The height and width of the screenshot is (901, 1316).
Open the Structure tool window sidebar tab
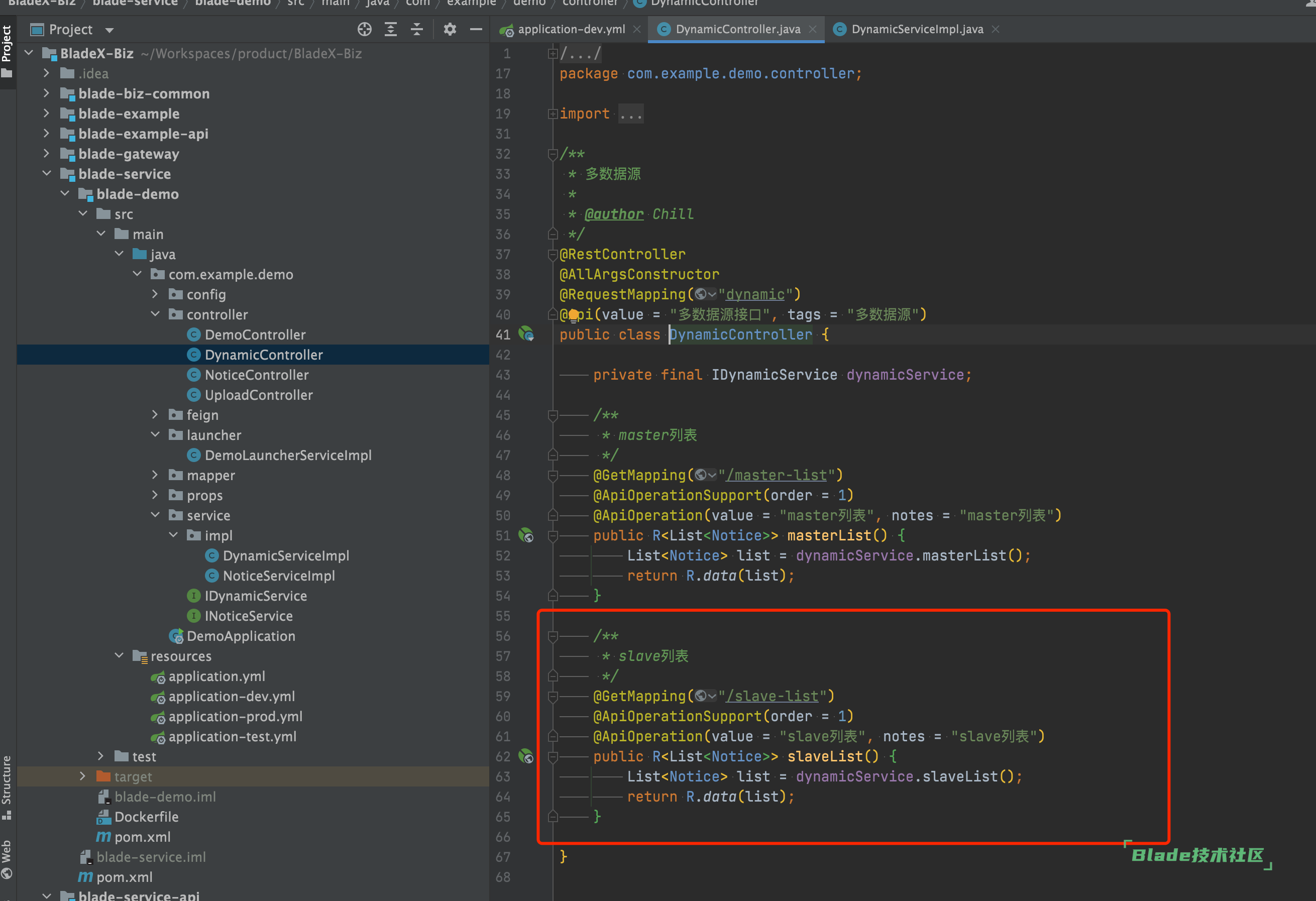coord(8,787)
